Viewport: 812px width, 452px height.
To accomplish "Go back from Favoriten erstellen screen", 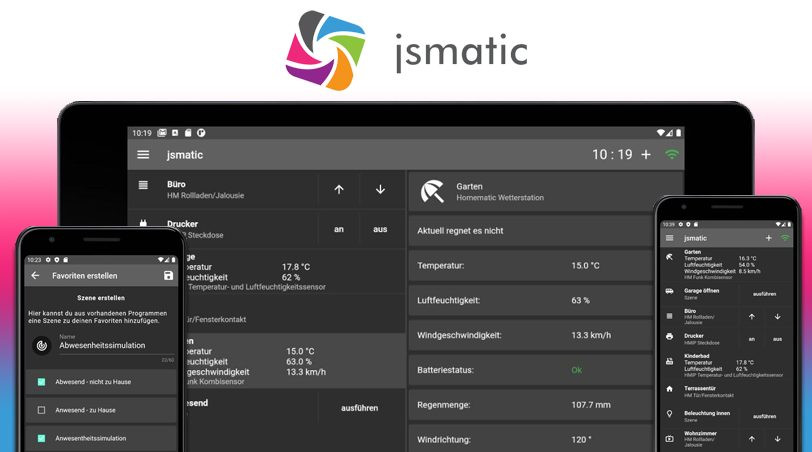I will 35,275.
